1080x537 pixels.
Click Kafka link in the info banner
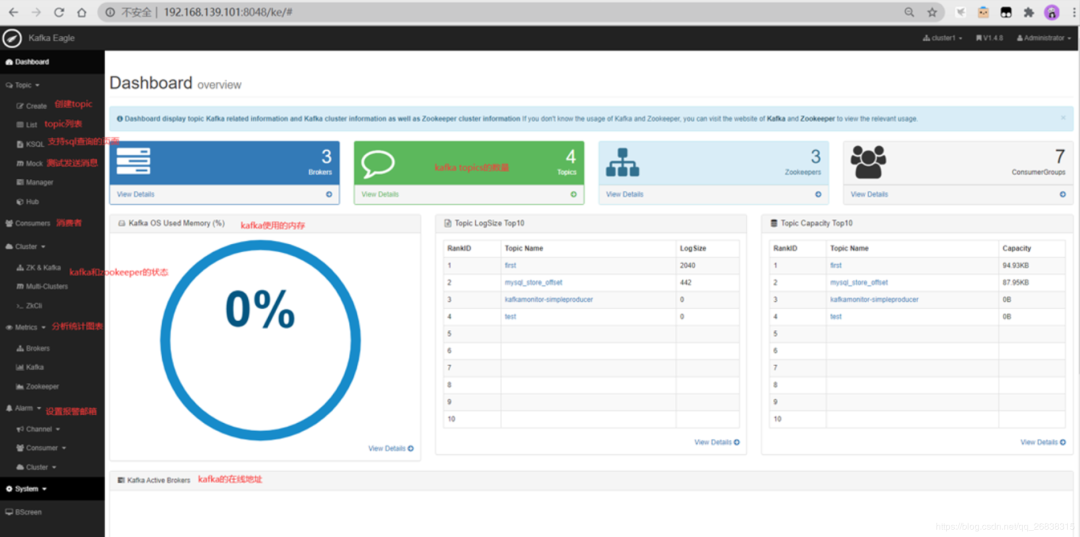pos(777,118)
